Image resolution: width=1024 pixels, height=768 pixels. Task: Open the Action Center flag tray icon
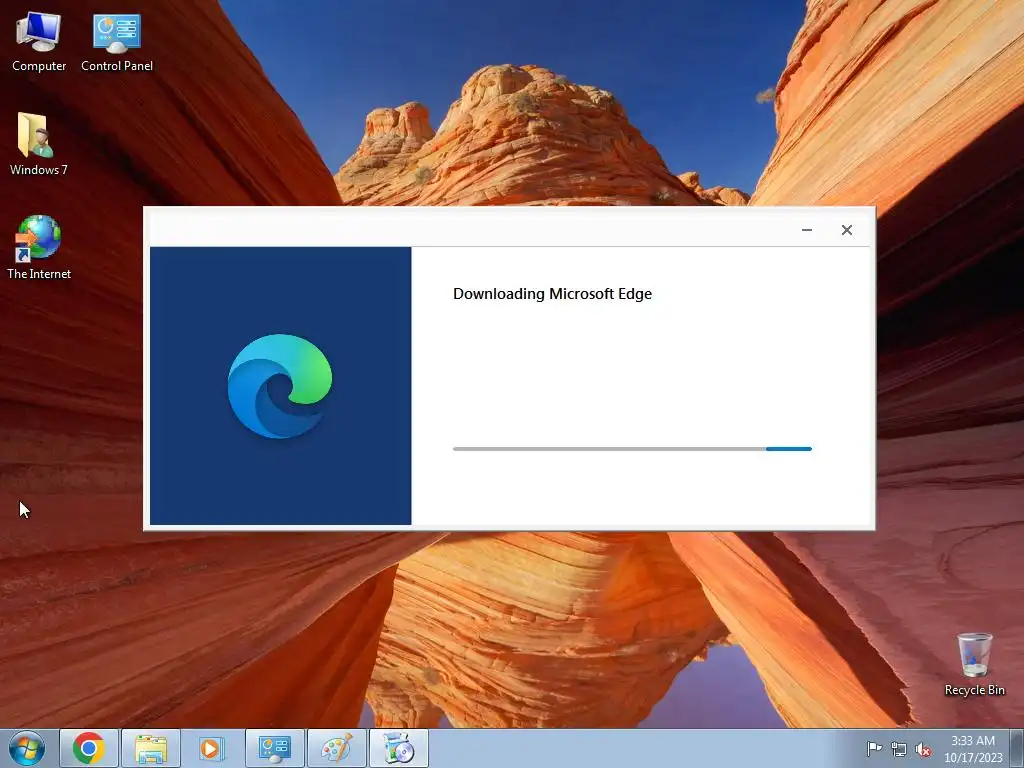click(874, 749)
